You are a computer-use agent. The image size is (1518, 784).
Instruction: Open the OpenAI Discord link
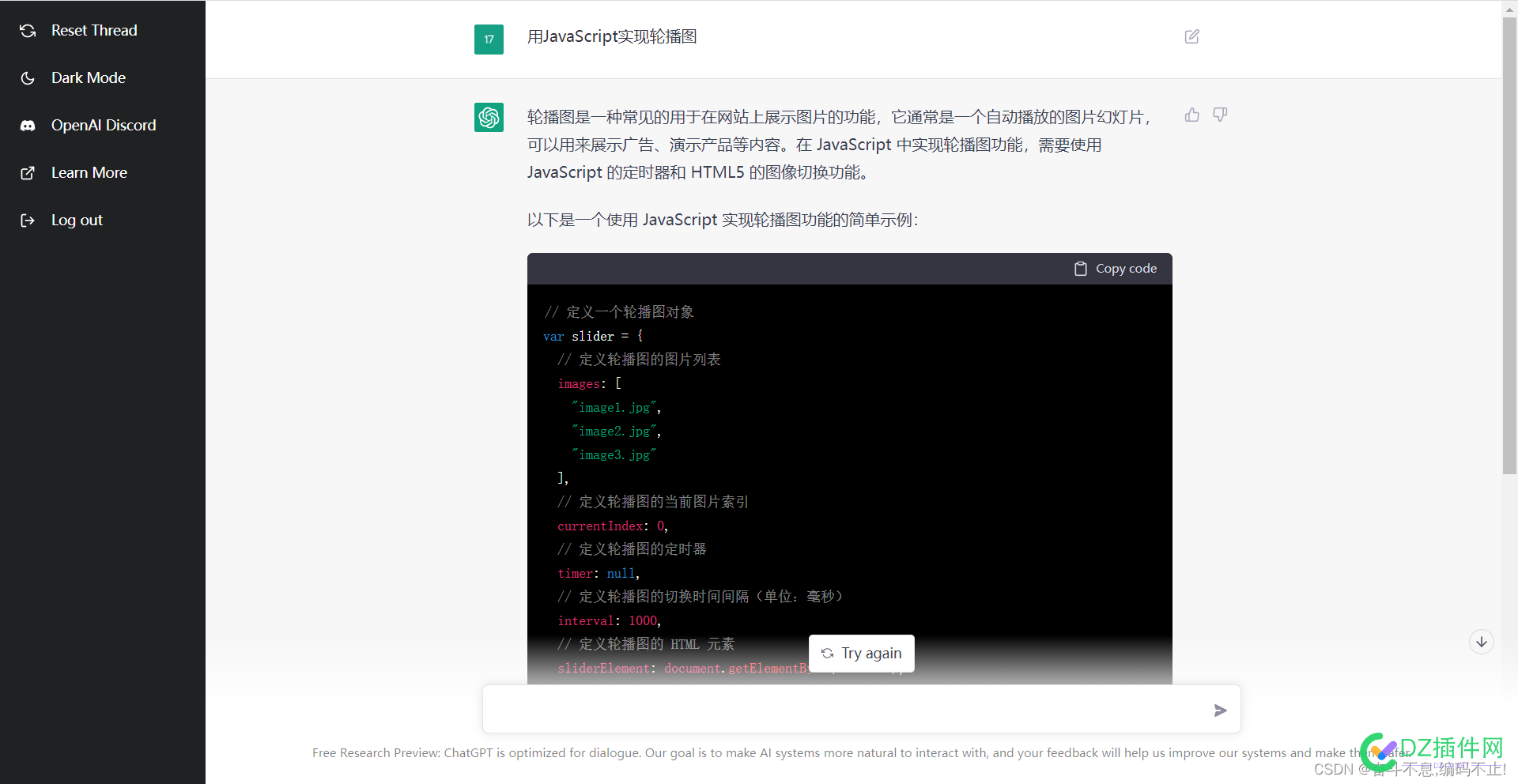click(x=103, y=126)
